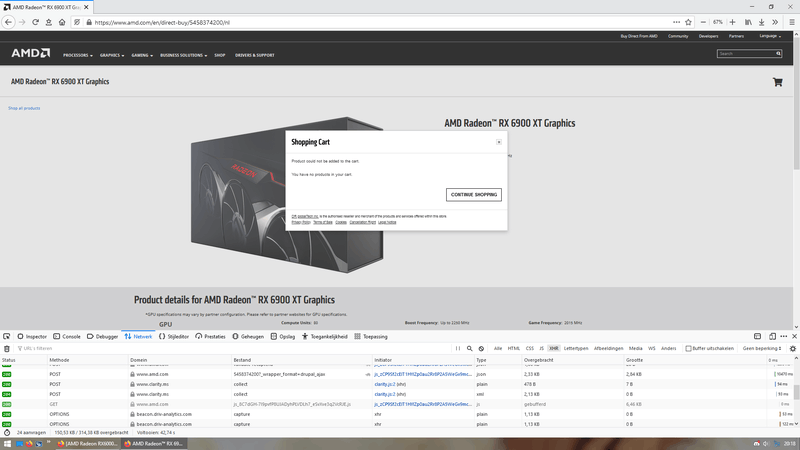Toggle the Lettertypen filter
Image resolution: width=800 pixels, height=450 pixels.
tap(576, 348)
